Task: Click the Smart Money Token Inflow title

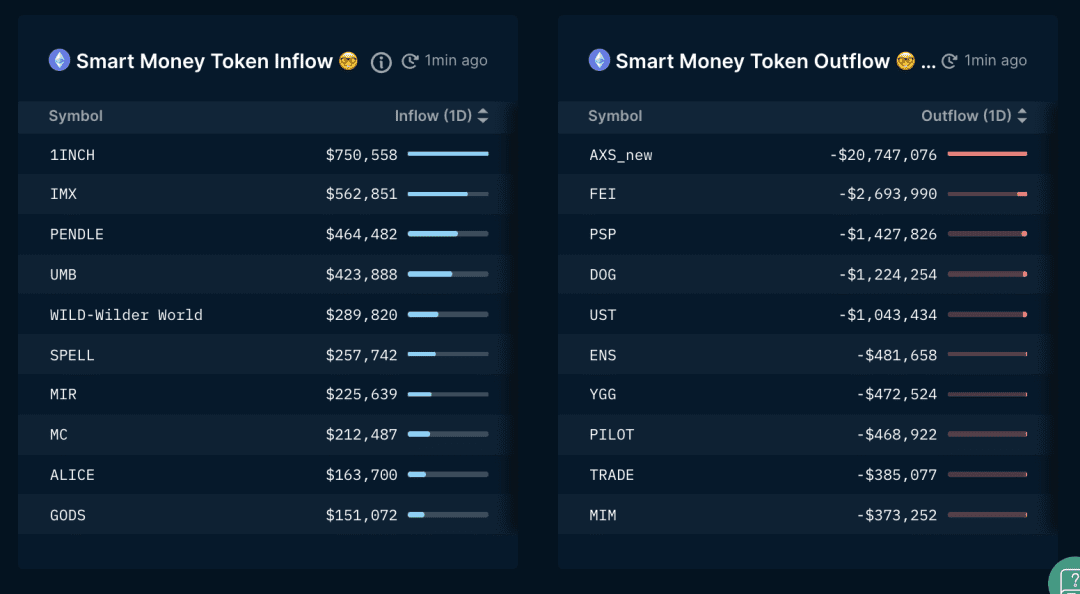Action: 204,61
